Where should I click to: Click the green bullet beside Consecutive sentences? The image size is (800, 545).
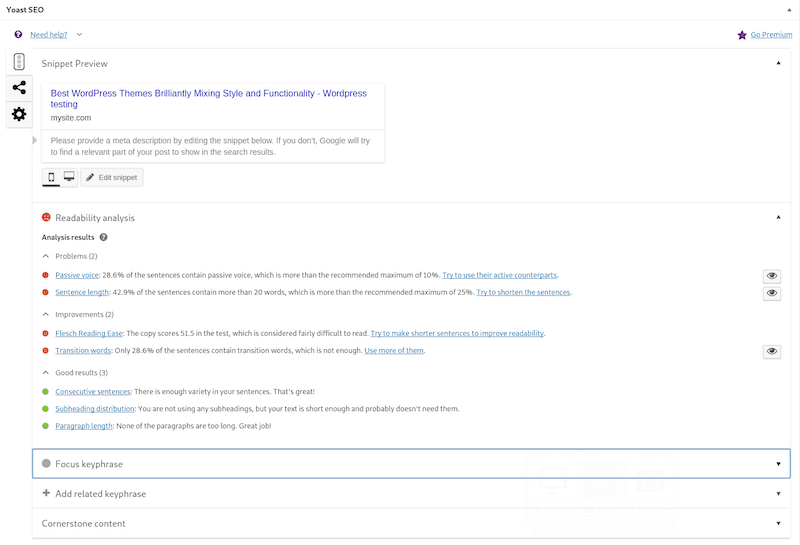point(45,392)
